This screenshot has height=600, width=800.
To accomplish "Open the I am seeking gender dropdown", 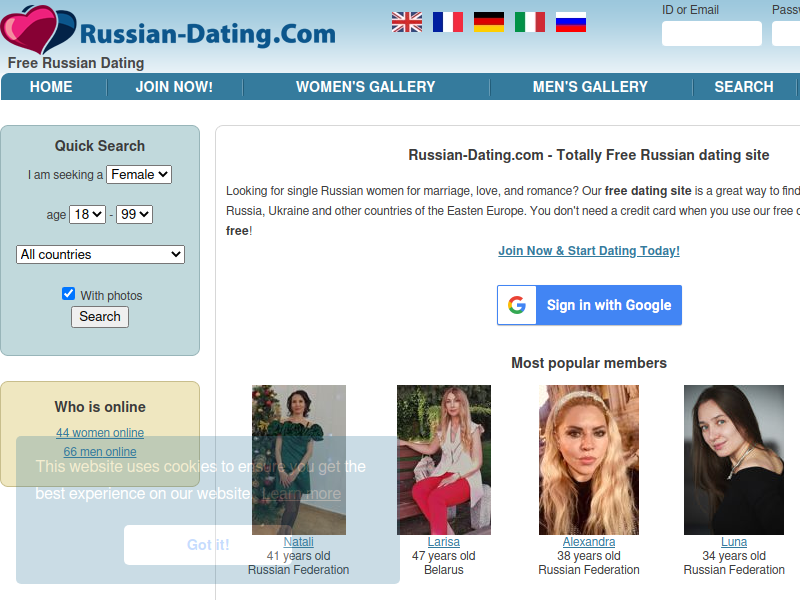I will (x=139, y=174).
